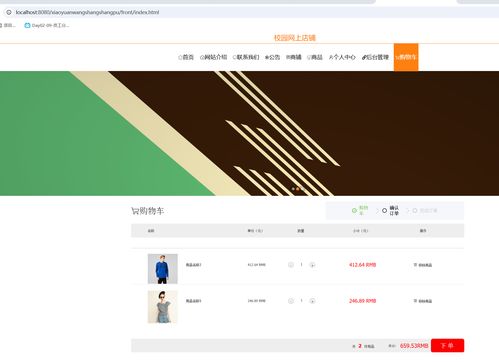Go to 网站介绍 in navigation bar

coord(213,57)
